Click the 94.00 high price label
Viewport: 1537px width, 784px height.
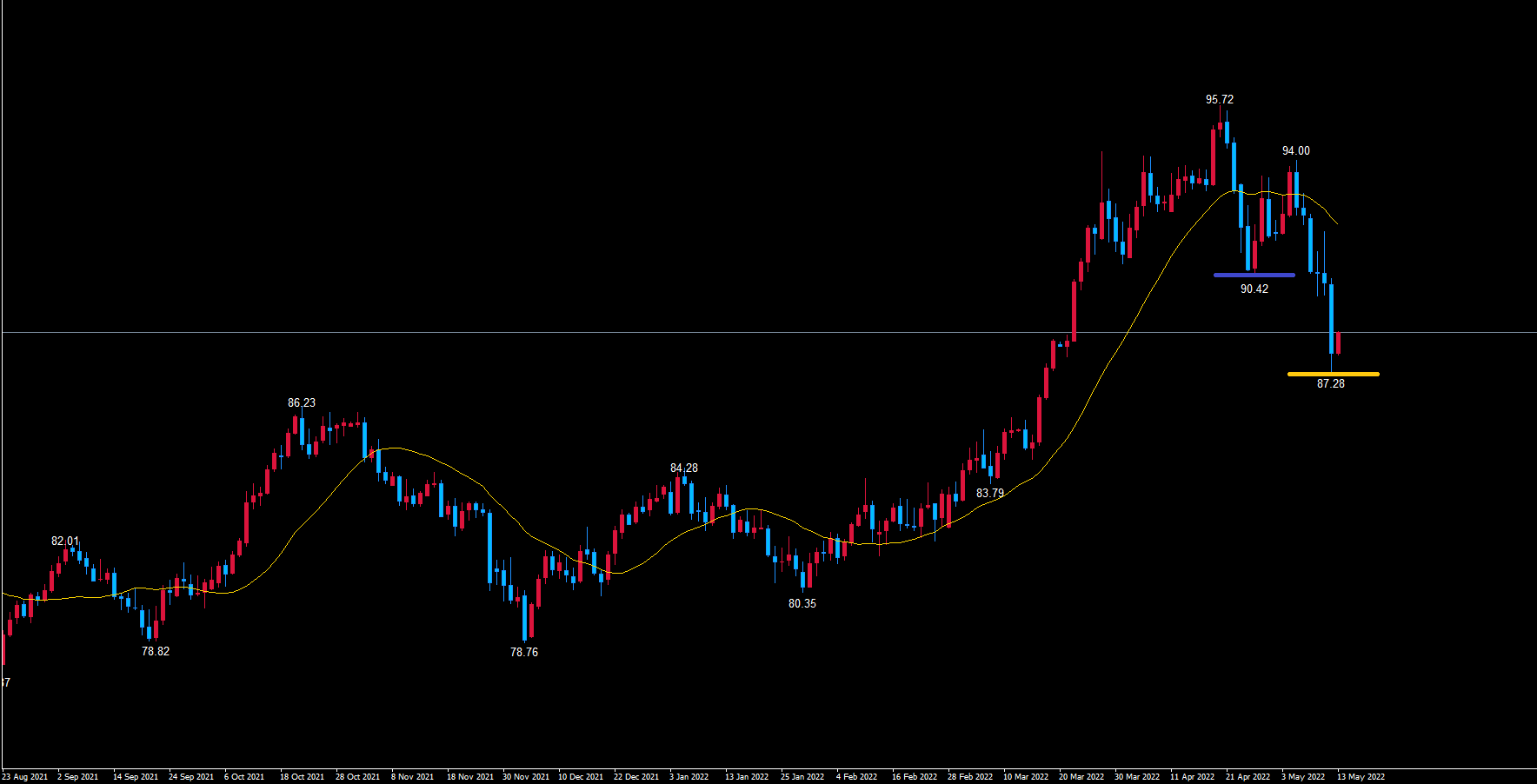pos(1295,150)
